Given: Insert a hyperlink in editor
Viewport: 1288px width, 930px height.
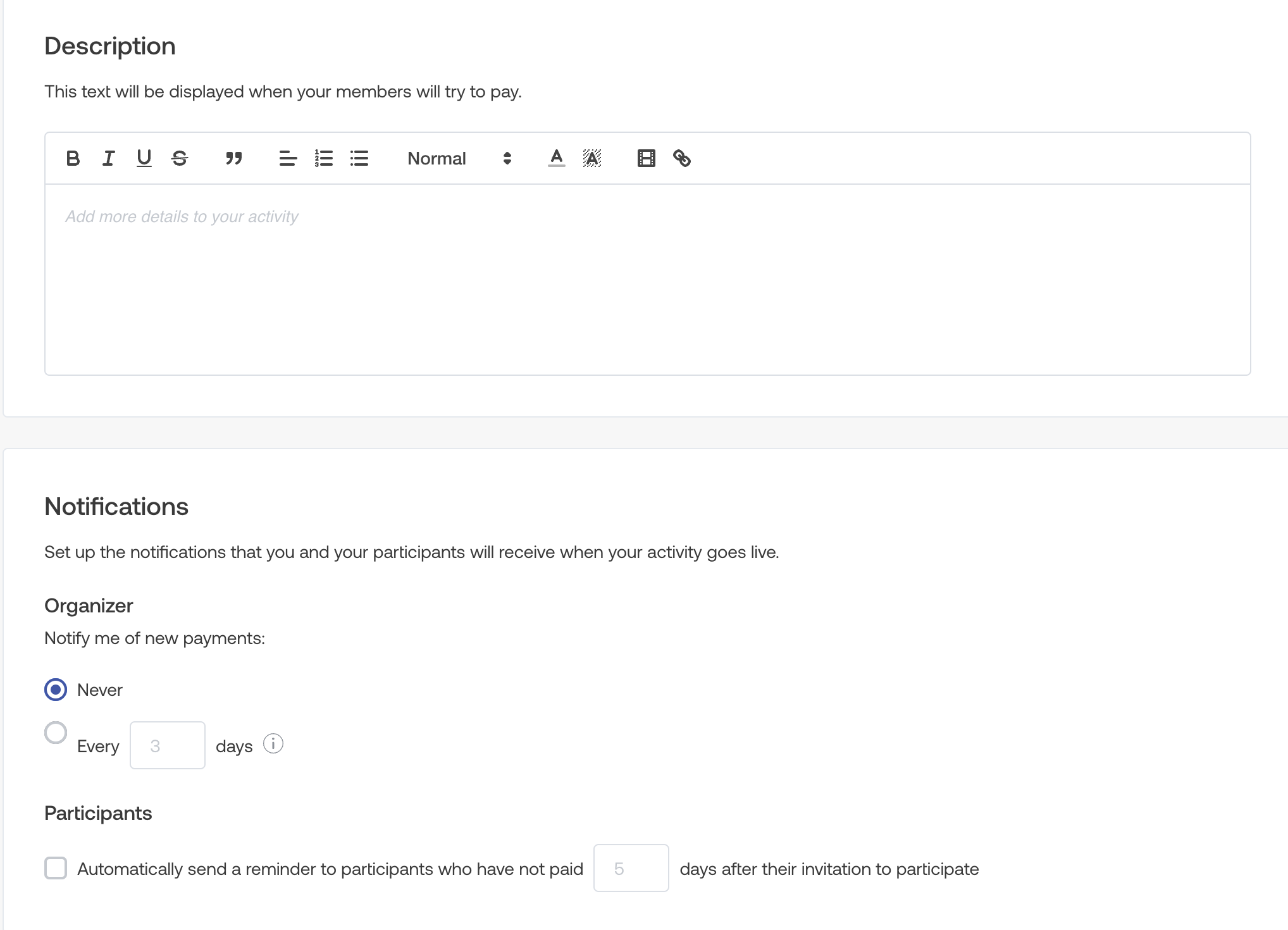Looking at the screenshot, I should (x=682, y=158).
